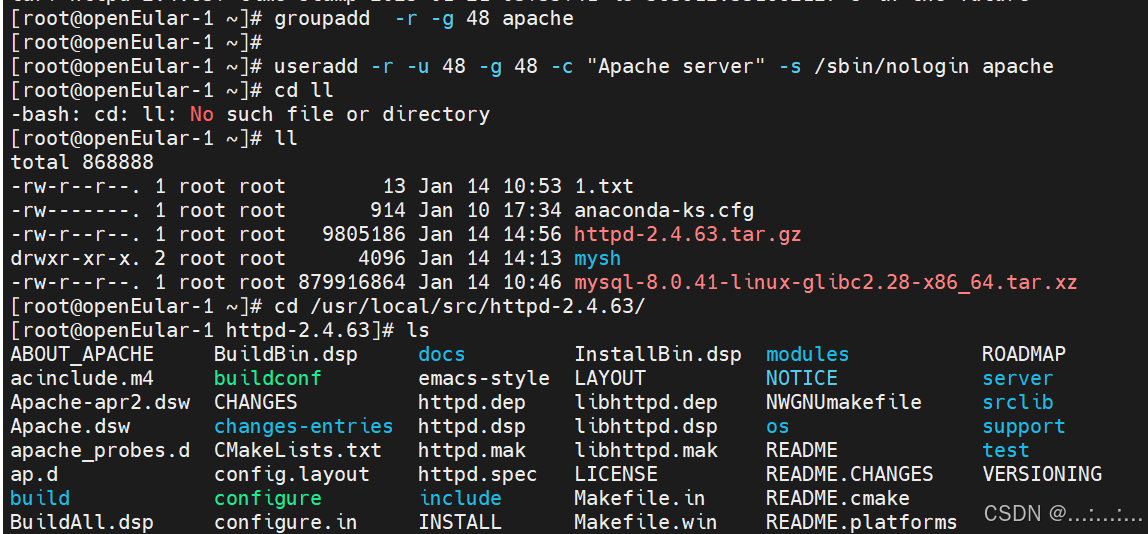Click the mysh directory name

pos(597,258)
